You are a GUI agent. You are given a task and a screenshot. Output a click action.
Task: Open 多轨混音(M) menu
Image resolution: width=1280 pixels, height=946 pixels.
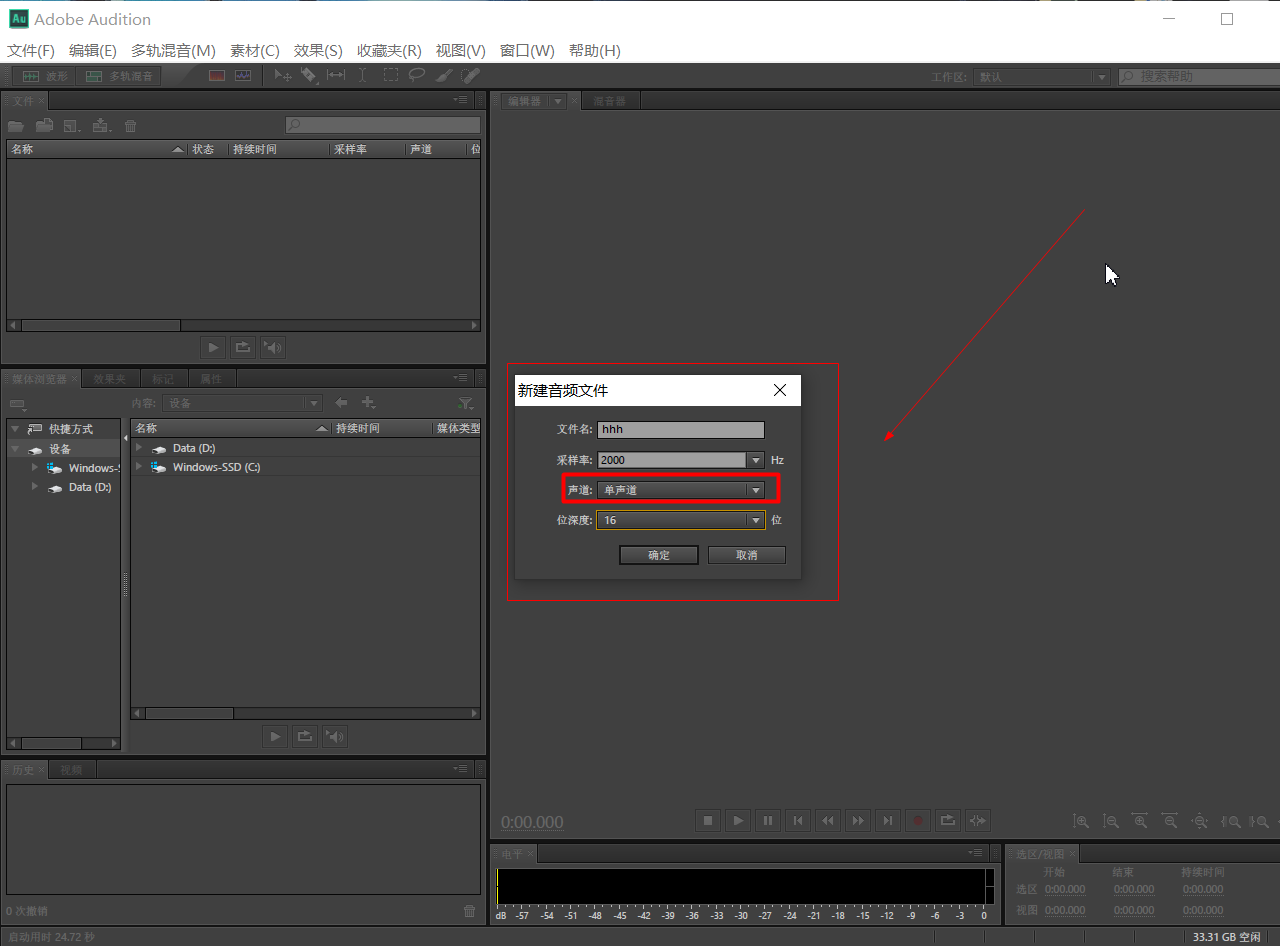pos(173,50)
